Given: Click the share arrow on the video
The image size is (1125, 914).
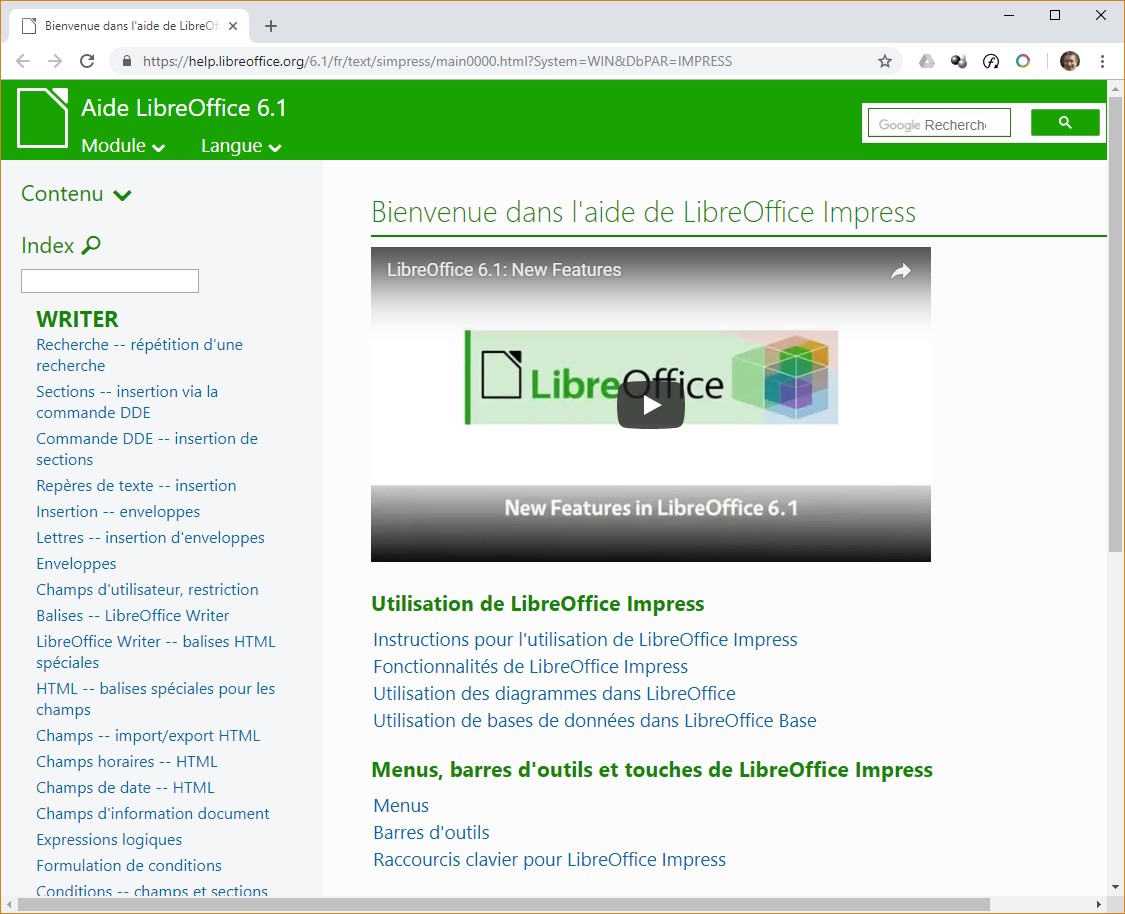Looking at the screenshot, I should pyautogui.click(x=900, y=270).
